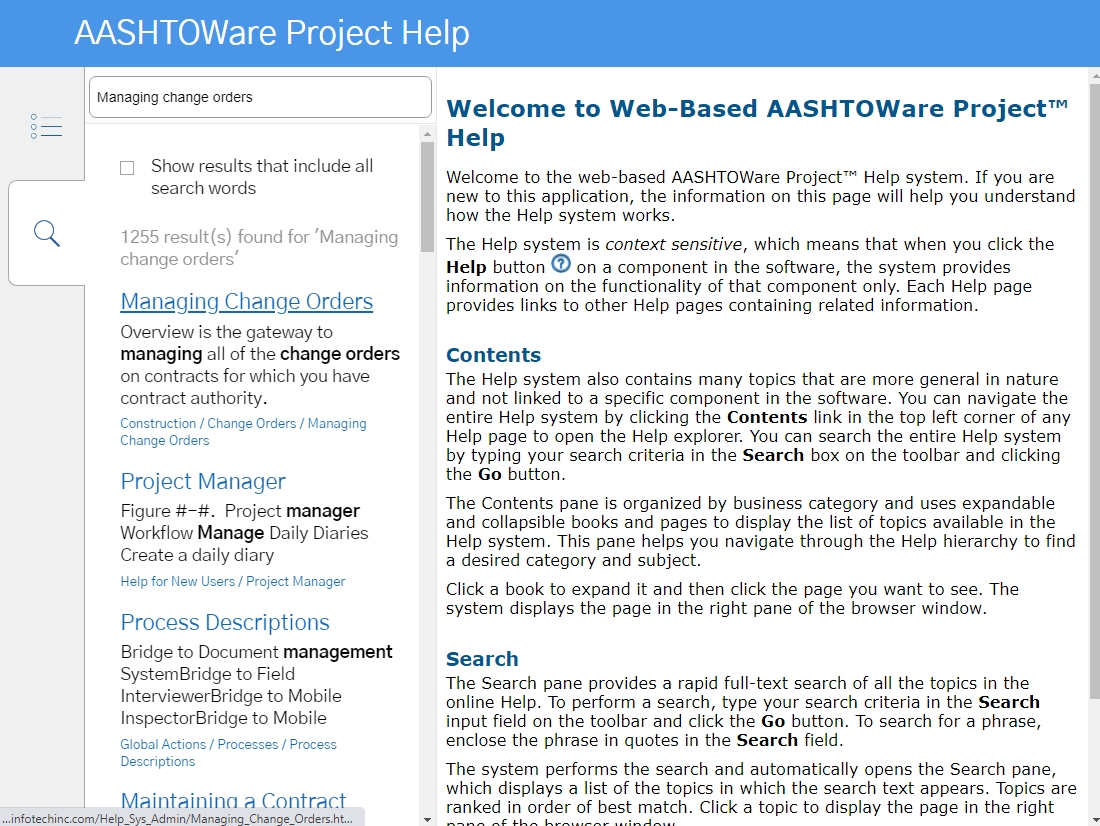Enable 'Show results that include all search words'
Viewport: 1100px width, 826px height.
tap(127, 168)
